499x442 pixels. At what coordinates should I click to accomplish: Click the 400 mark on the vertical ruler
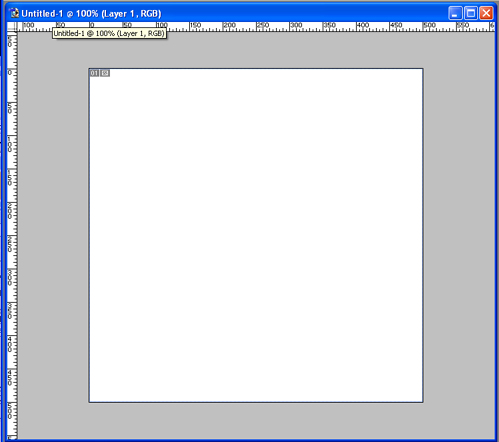(10, 344)
